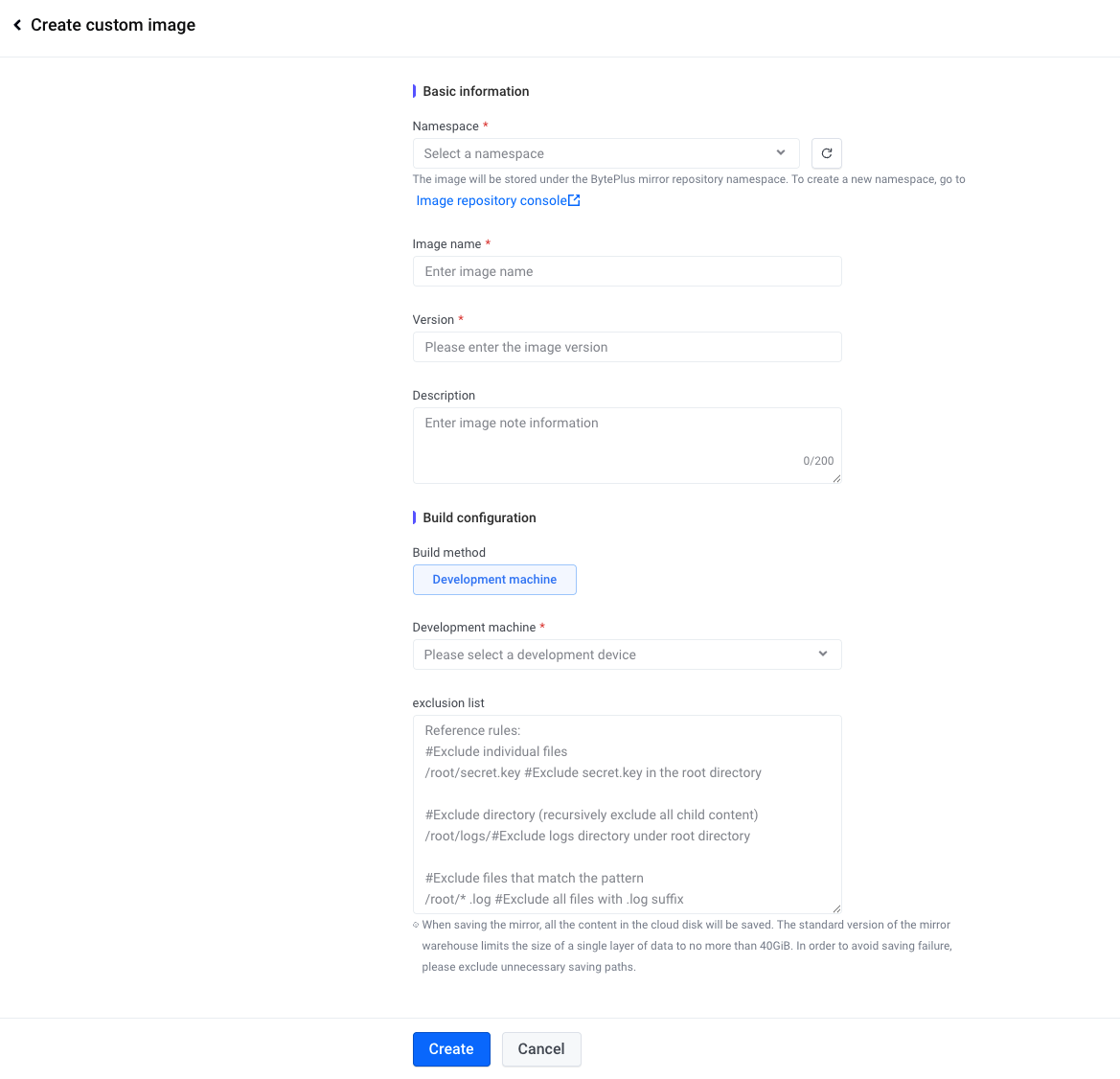Cancel the custom image creation
This screenshot has height=1079, width=1120.
541,1049
